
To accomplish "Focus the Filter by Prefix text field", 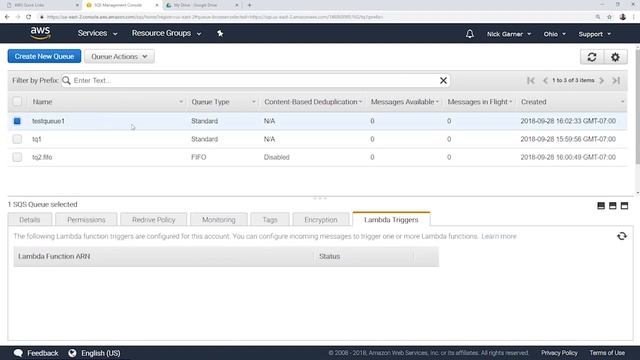I will (x=255, y=80).
